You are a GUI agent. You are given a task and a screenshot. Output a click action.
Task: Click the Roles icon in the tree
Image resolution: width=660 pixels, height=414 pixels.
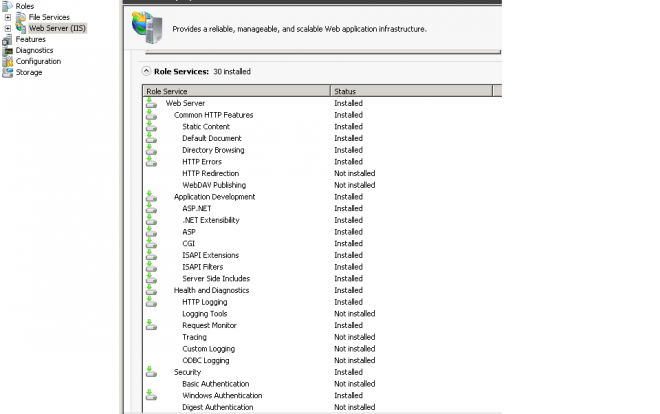tap(7, 6)
